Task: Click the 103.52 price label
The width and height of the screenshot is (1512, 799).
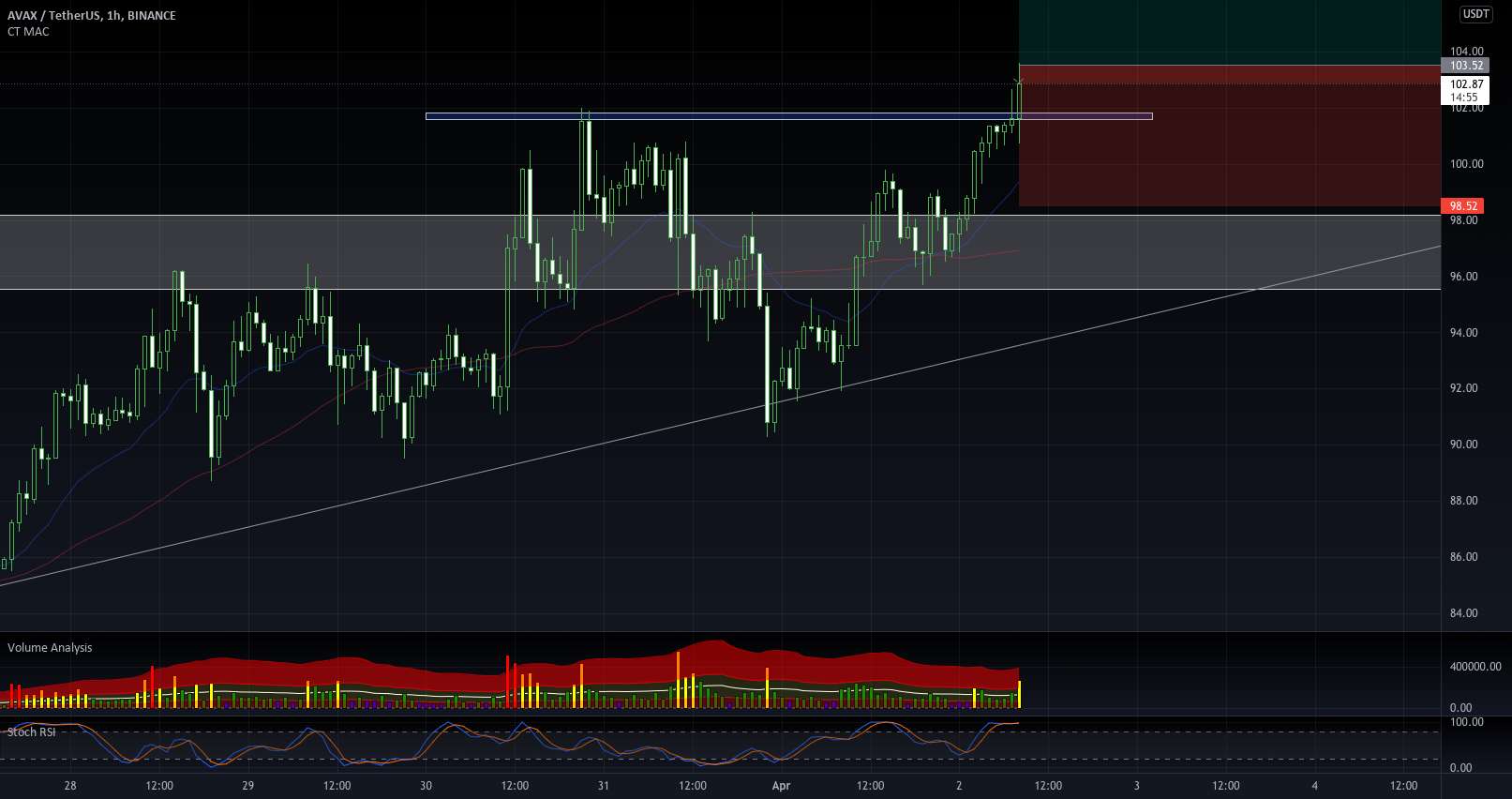Action: pyautogui.click(x=1464, y=66)
